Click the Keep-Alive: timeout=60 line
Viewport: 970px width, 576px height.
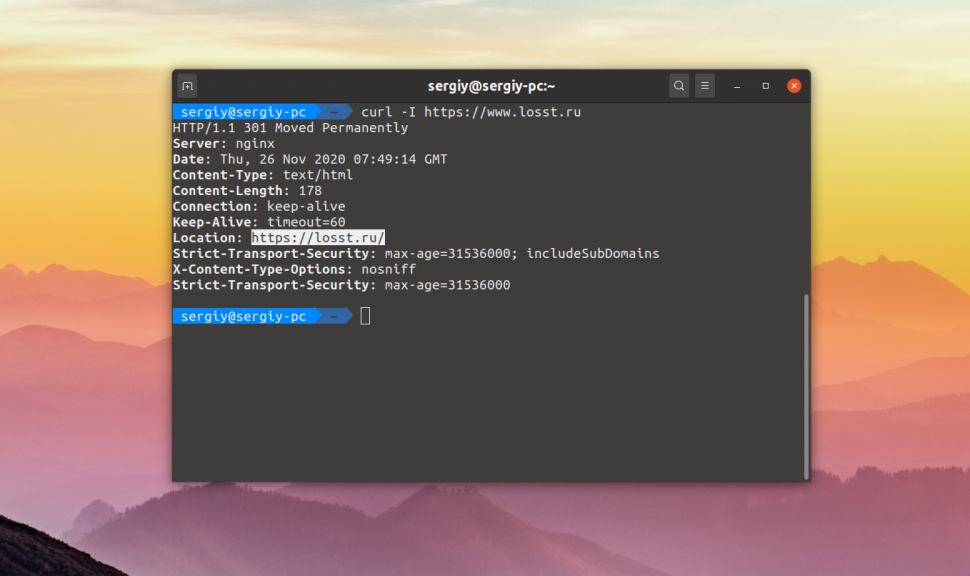[259, 222]
